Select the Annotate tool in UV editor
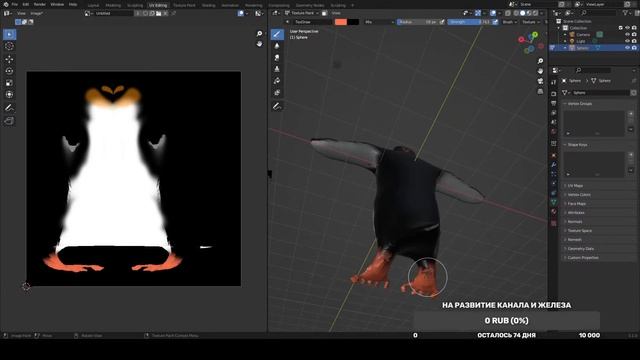Viewport: 640px width, 360px height. pyautogui.click(x=9, y=108)
